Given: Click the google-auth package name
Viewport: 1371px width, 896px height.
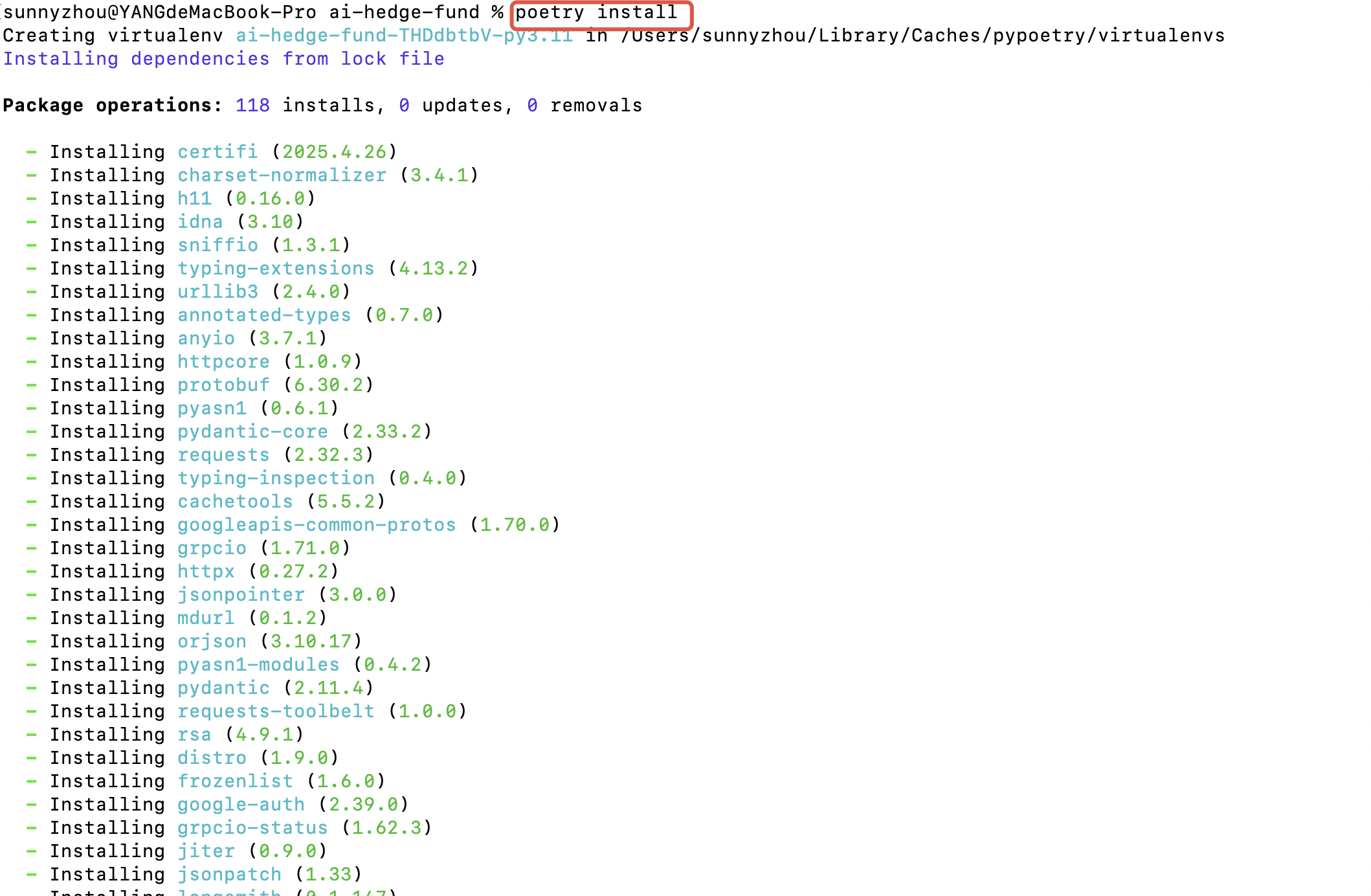Looking at the screenshot, I should tap(241, 805).
